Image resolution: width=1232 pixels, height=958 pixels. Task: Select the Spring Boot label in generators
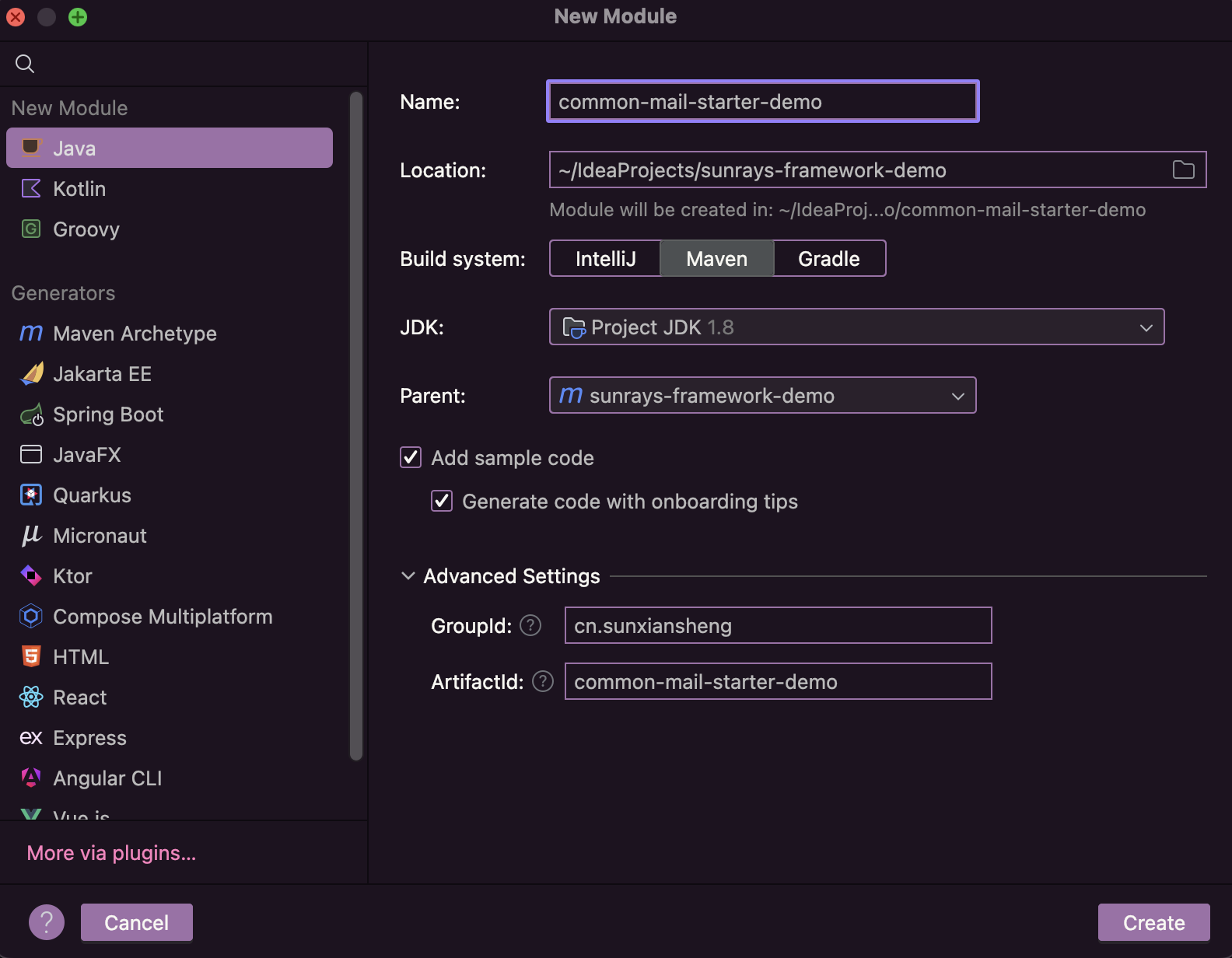click(108, 414)
